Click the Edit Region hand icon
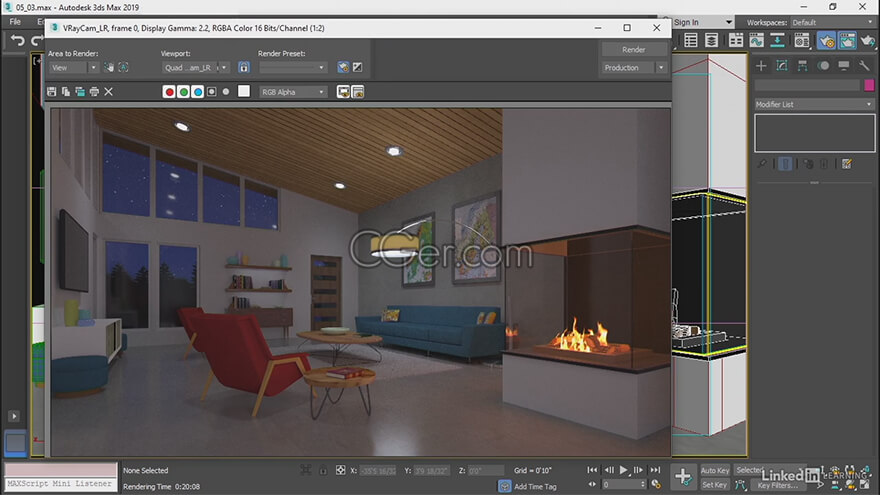Viewport: 880px width, 495px height. click(109, 67)
